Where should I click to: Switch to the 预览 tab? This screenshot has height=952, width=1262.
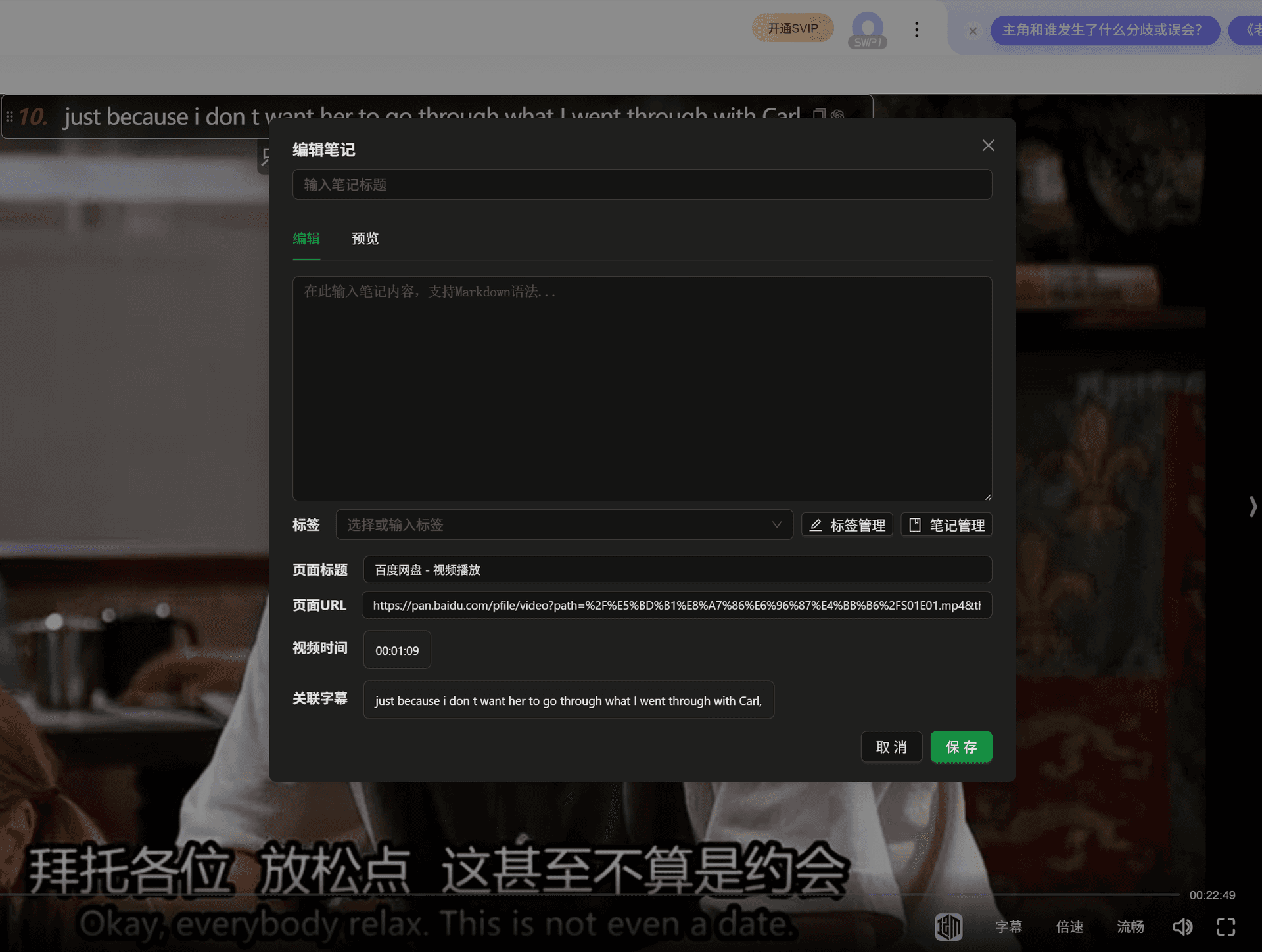point(365,239)
